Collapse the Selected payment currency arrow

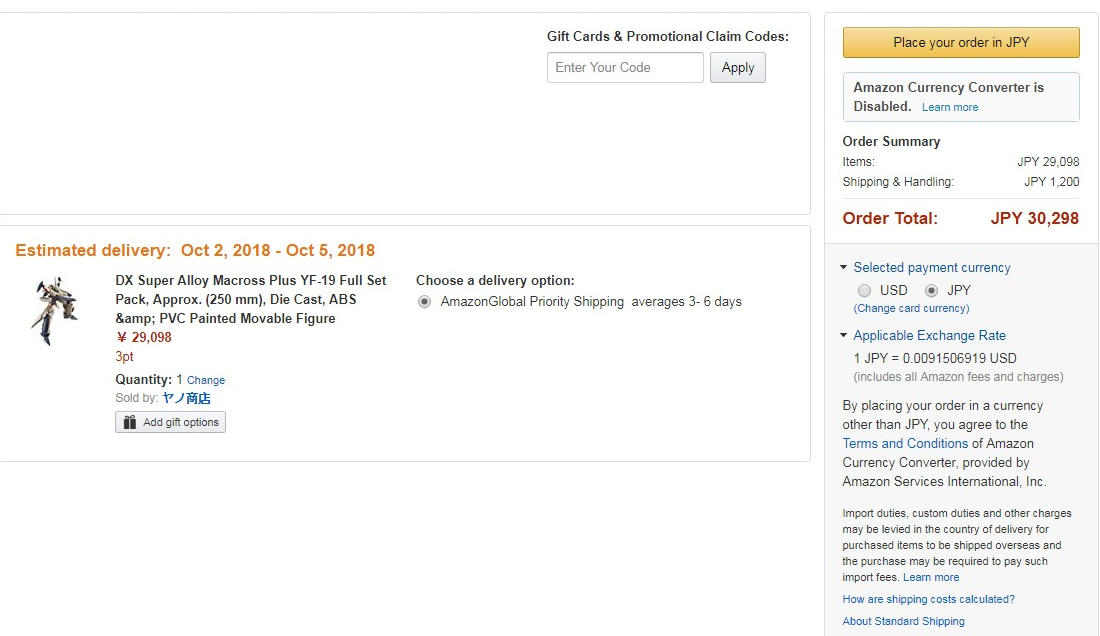pos(843,267)
